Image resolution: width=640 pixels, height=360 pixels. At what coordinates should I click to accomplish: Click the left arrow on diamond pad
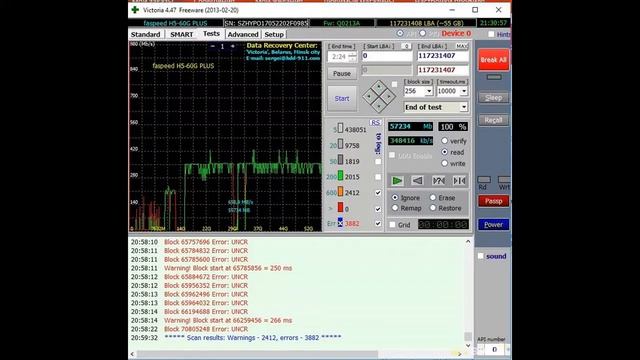click(x=369, y=96)
